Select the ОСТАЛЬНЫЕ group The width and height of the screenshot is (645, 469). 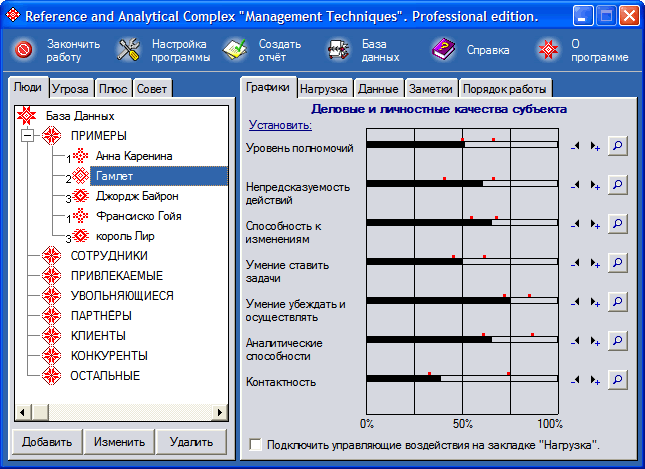105,376
